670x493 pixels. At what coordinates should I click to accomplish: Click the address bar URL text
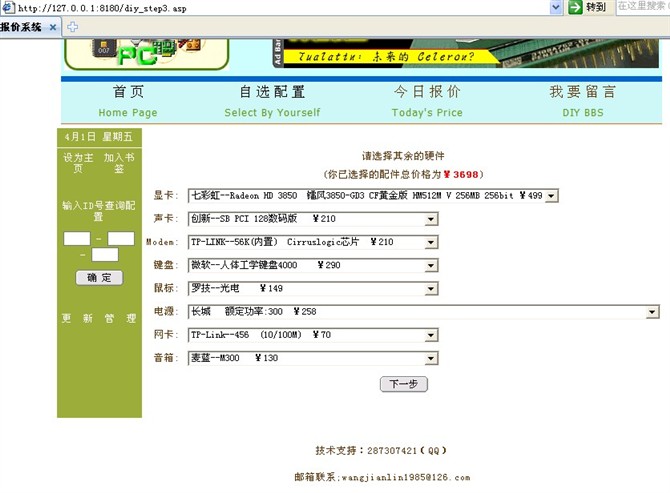click(x=103, y=8)
